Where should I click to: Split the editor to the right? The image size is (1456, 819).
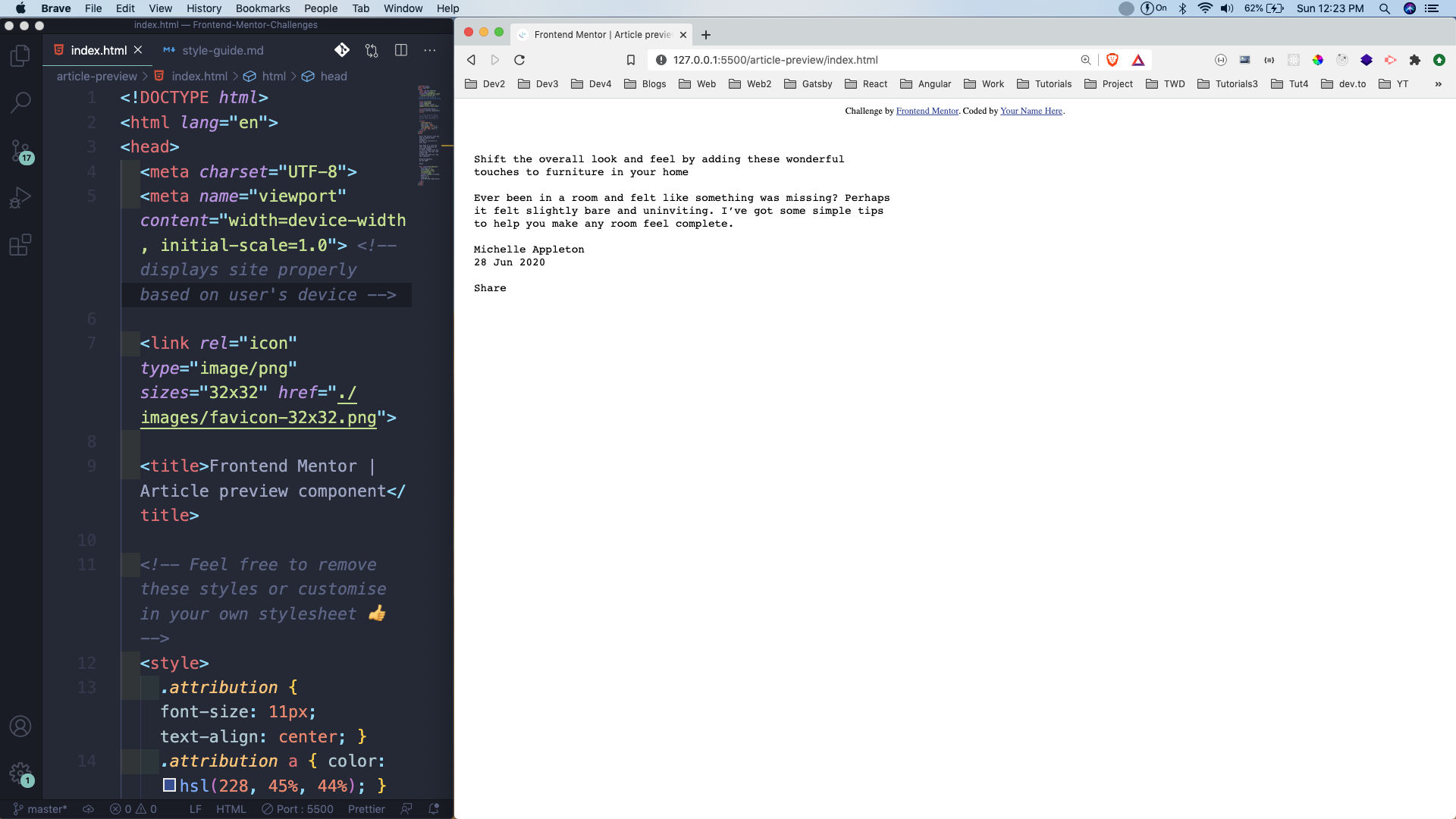click(401, 50)
